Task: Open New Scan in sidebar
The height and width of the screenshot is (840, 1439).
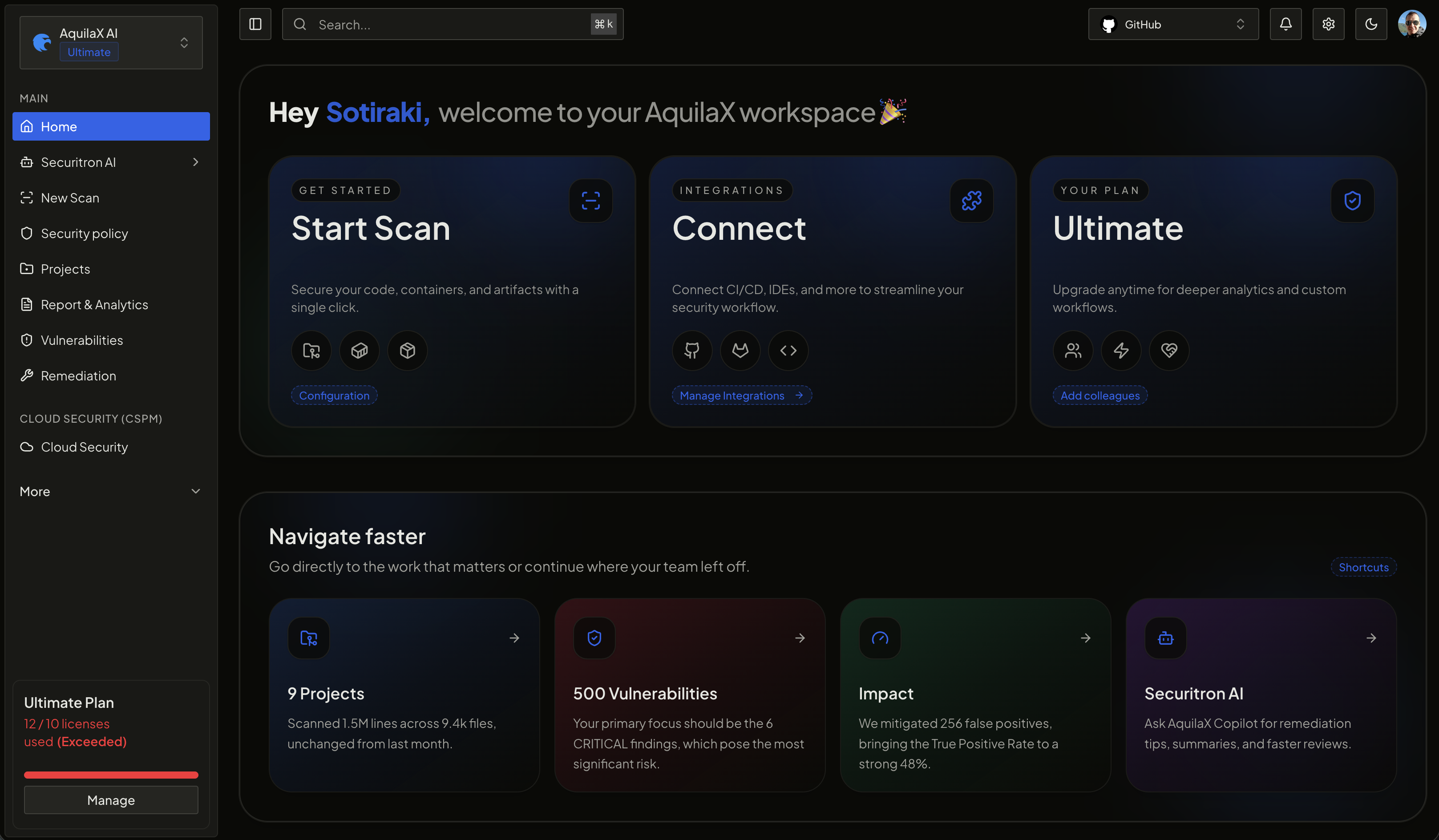Action: [x=111, y=198]
